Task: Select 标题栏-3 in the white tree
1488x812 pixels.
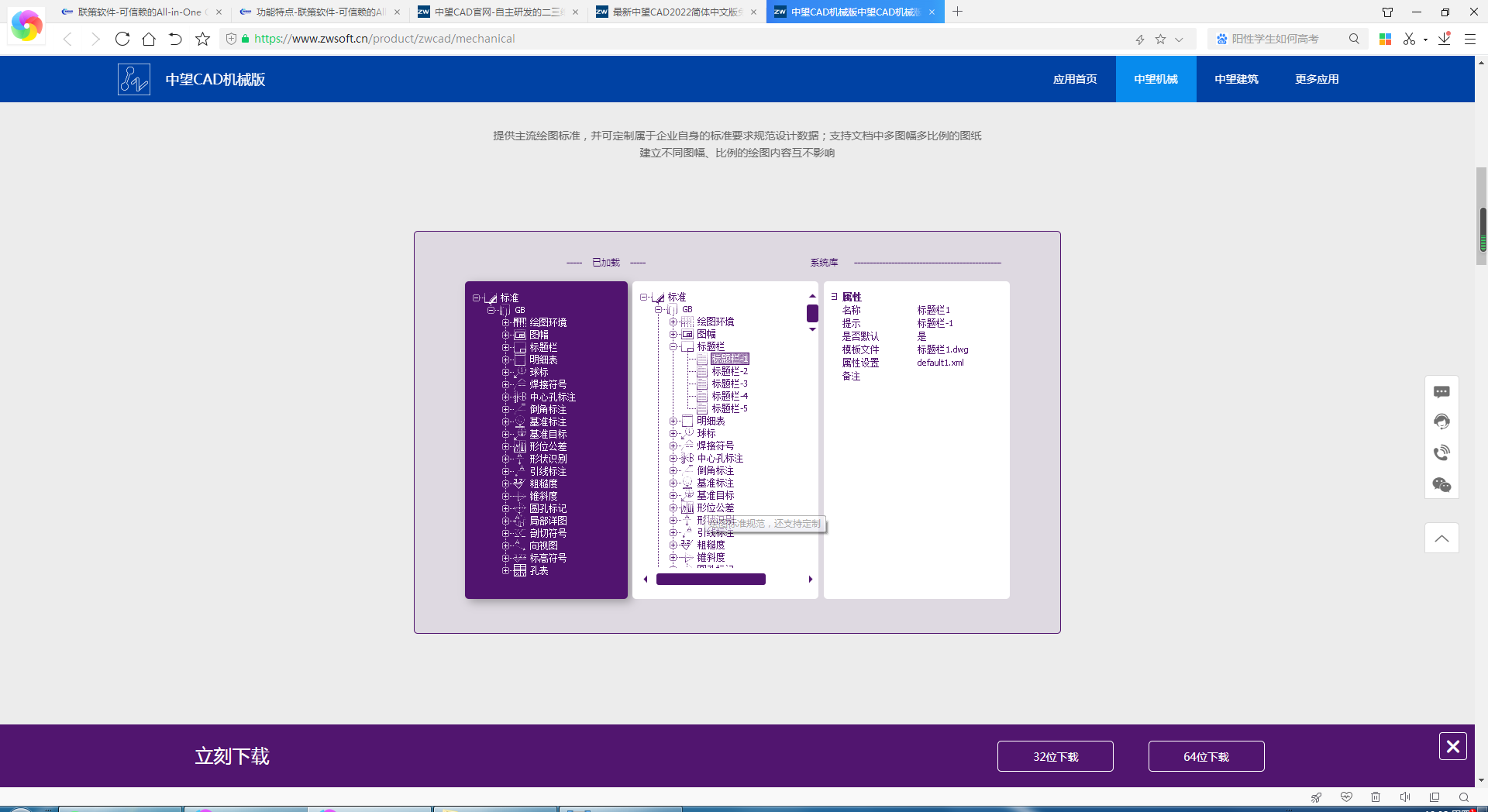Action: pyautogui.click(x=729, y=384)
